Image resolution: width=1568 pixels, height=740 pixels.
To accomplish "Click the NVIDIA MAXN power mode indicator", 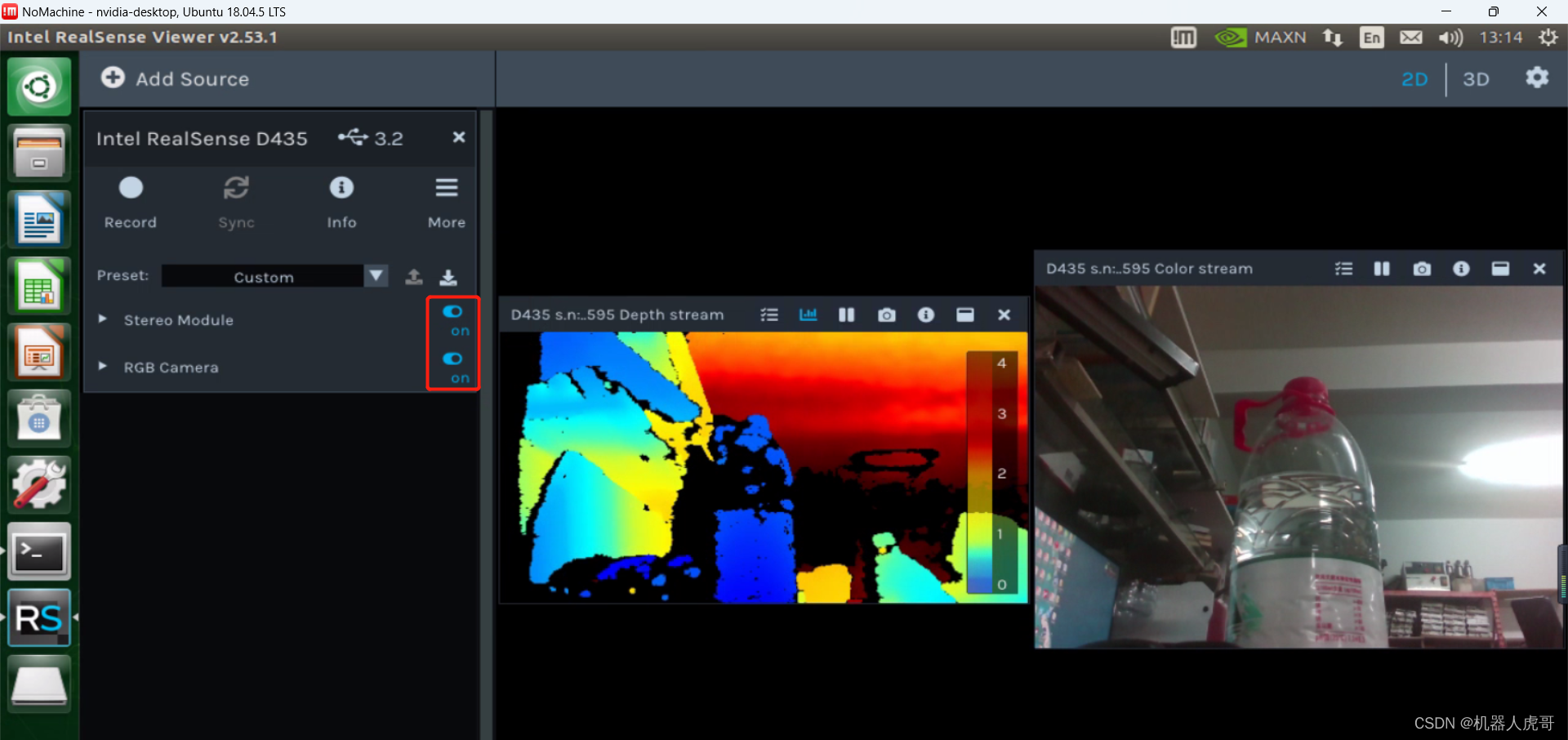I will [x=1260, y=37].
